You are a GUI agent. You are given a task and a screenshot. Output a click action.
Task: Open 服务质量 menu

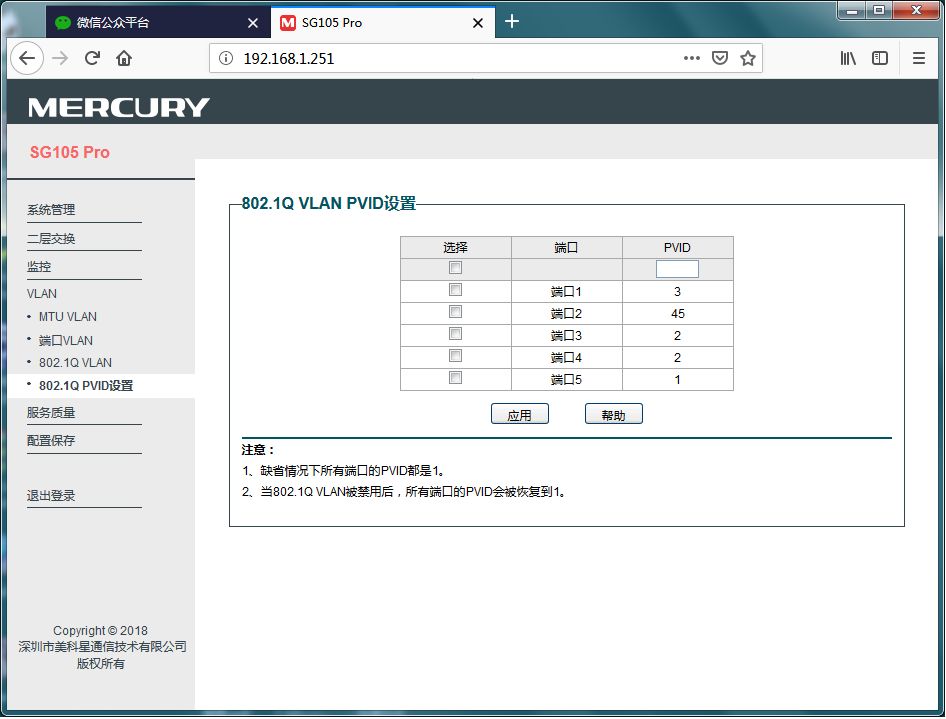pyautogui.click(x=51, y=413)
